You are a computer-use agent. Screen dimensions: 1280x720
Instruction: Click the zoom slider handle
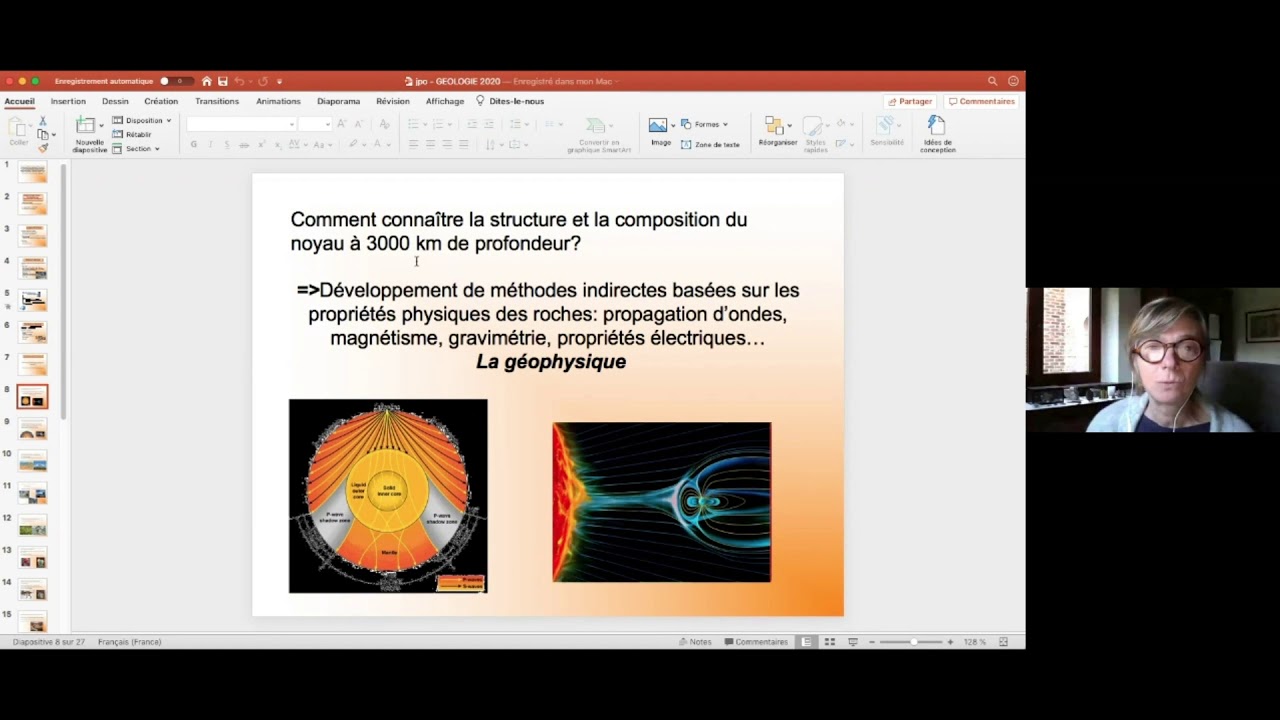tap(913, 642)
